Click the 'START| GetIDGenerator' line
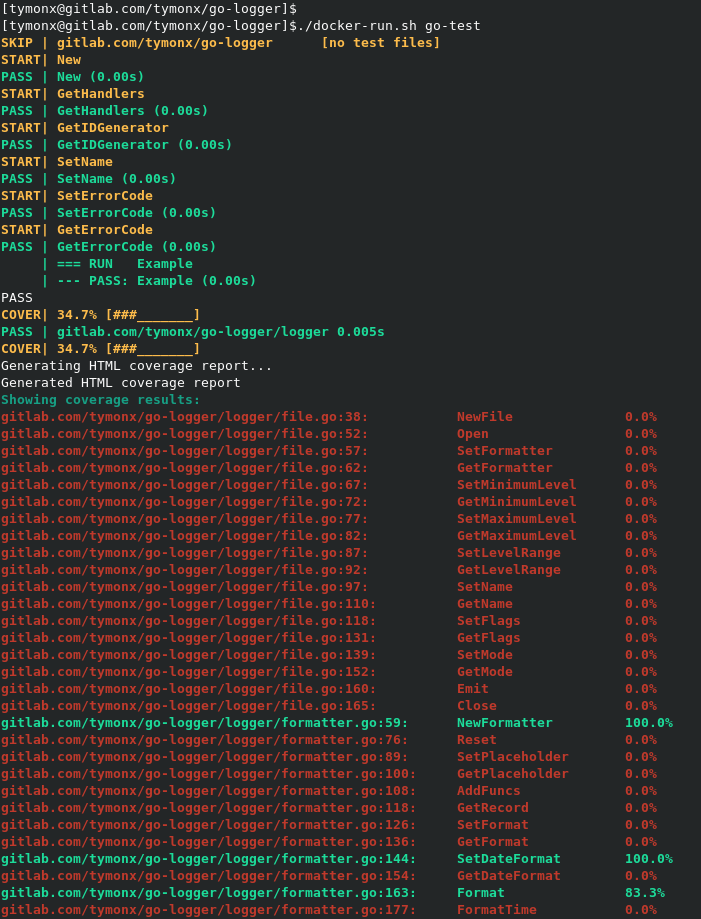 coord(85,128)
